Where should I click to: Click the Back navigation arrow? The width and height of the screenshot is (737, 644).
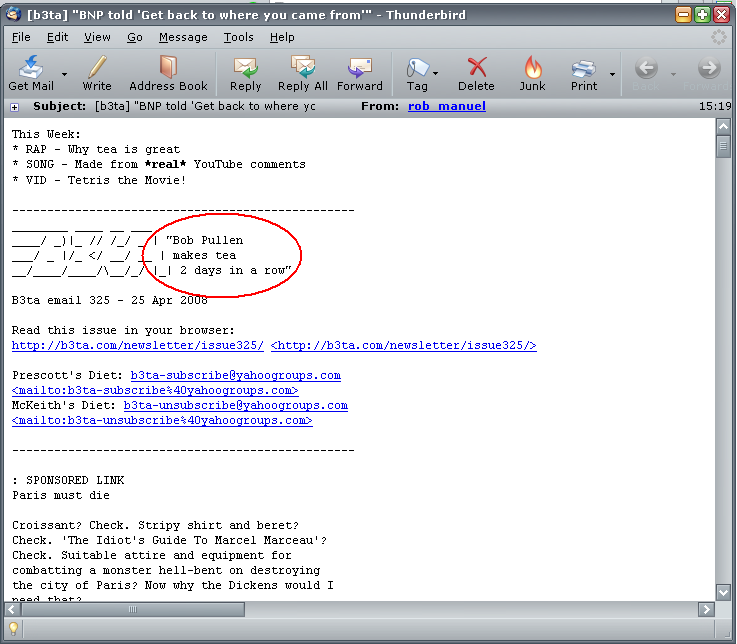(646, 68)
